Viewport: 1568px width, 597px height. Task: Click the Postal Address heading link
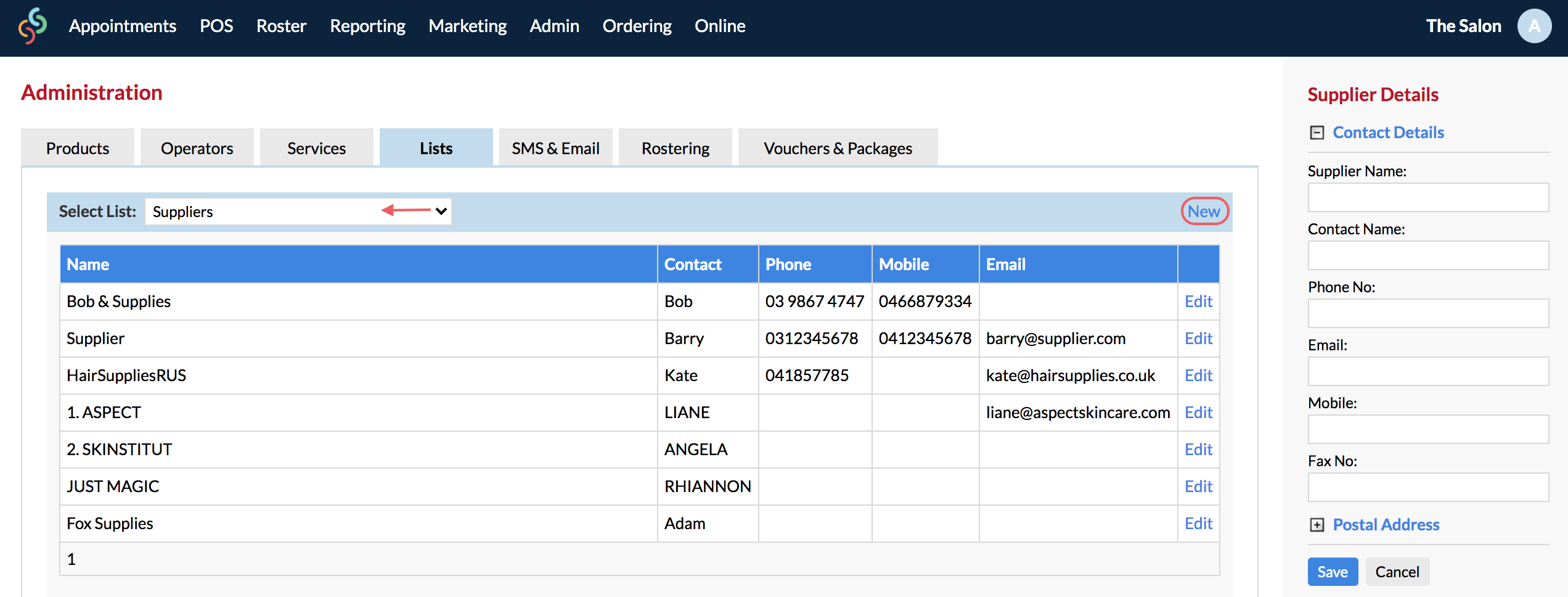click(x=1386, y=525)
